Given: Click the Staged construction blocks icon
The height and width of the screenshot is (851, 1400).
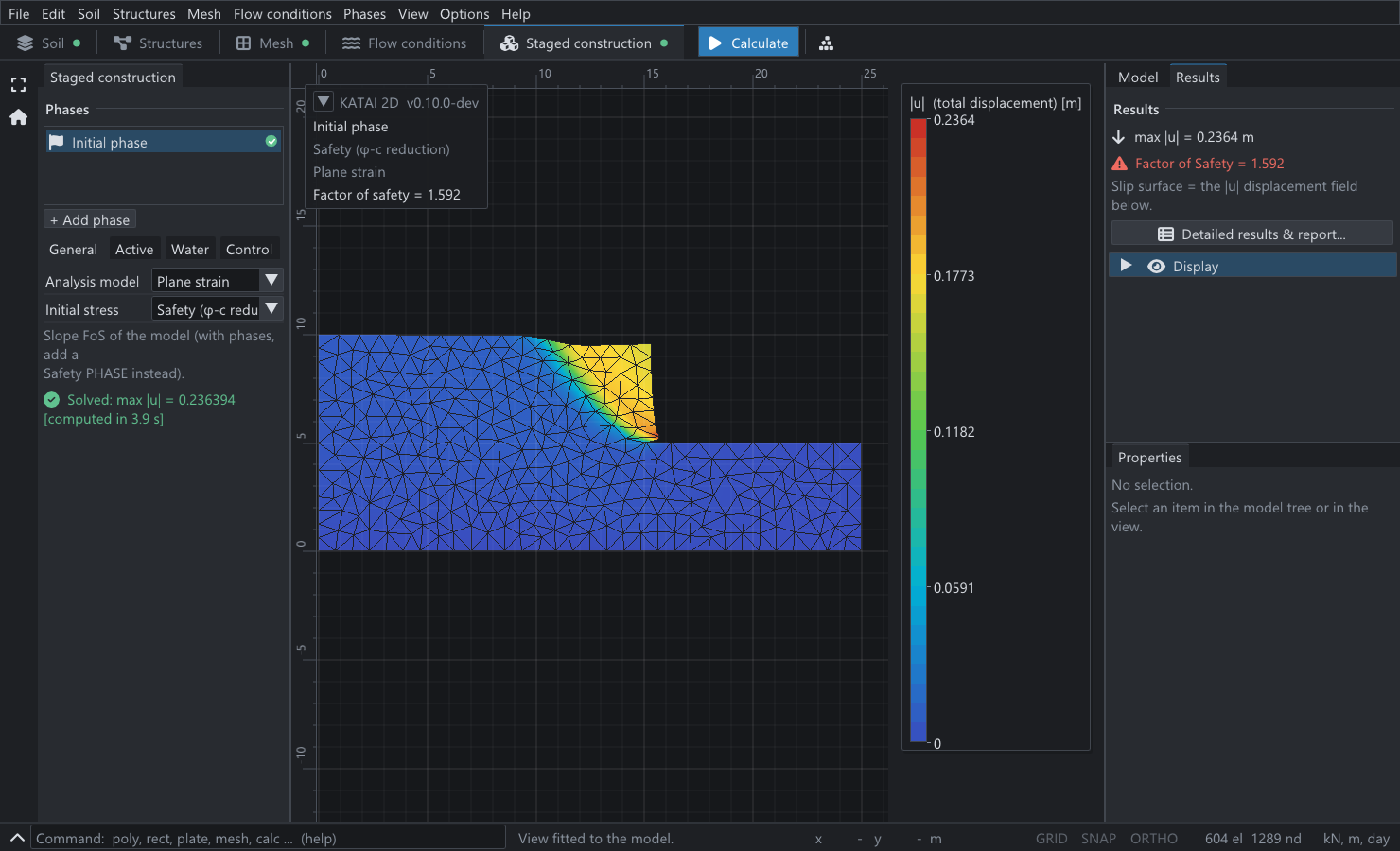Looking at the screenshot, I should pyautogui.click(x=510, y=43).
